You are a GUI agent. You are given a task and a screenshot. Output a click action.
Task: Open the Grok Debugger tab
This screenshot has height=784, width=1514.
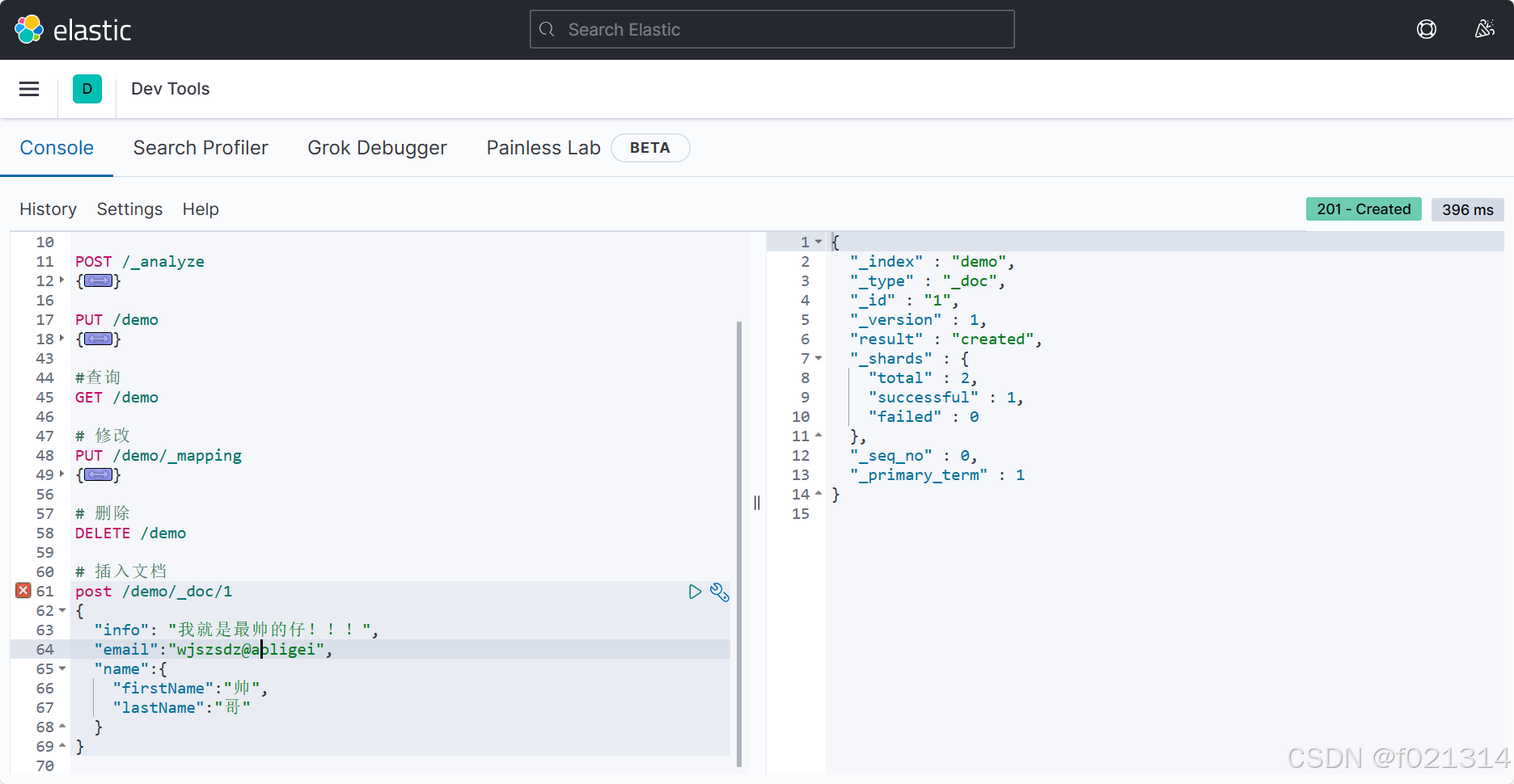(x=377, y=148)
